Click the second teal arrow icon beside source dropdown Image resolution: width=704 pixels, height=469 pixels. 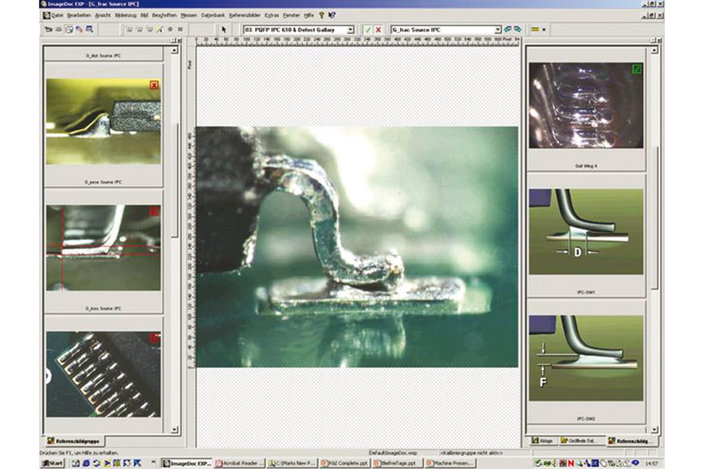(518, 29)
